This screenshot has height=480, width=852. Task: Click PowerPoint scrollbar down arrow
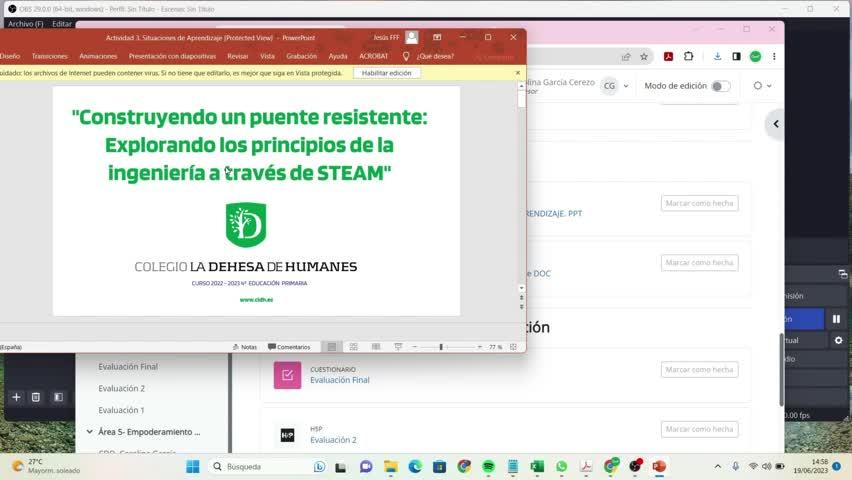click(x=522, y=288)
